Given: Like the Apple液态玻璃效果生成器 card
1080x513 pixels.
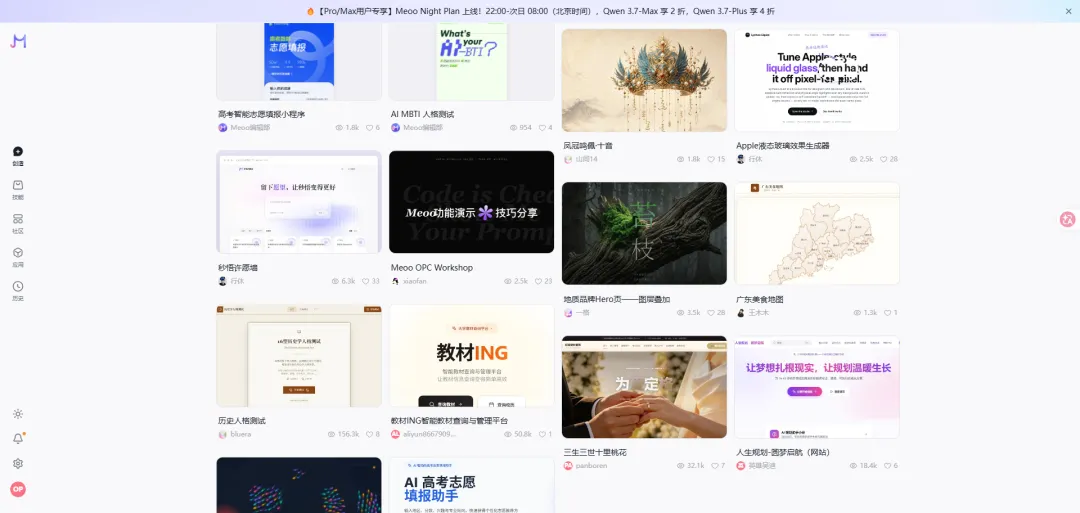Looking at the screenshot, I should click(884, 159).
